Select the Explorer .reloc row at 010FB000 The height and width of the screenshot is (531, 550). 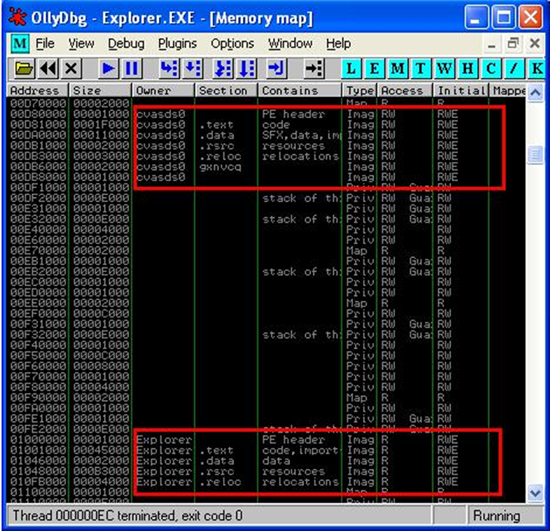coord(266,482)
